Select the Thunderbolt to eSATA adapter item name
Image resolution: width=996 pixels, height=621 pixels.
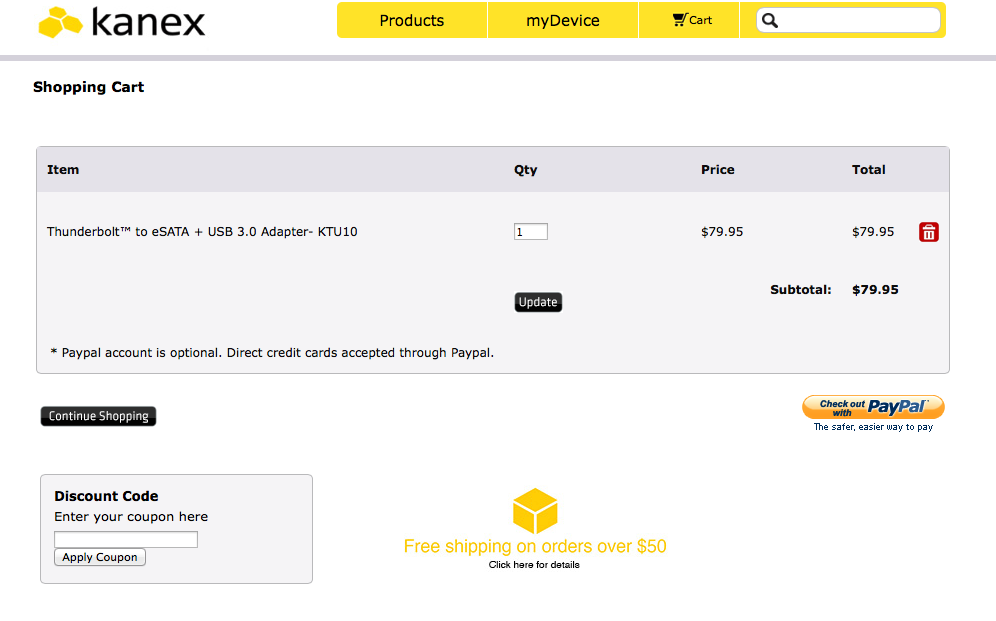(202, 232)
